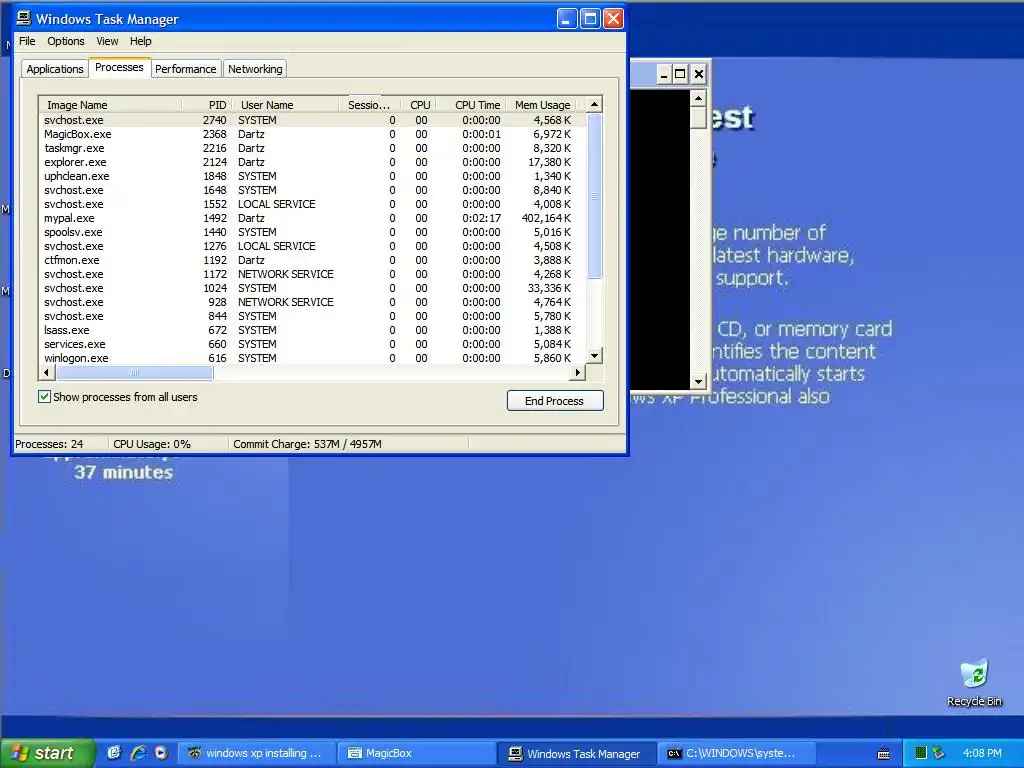1024x768 pixels.
Task: Click Windows Task Manager taskbar button
Action: (577, 753)
